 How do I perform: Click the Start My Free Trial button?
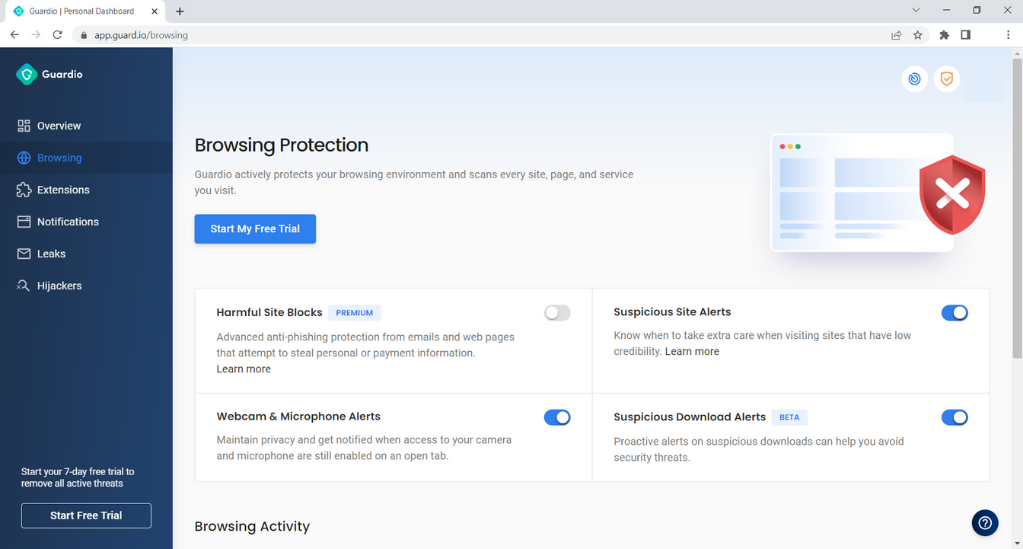255,229
